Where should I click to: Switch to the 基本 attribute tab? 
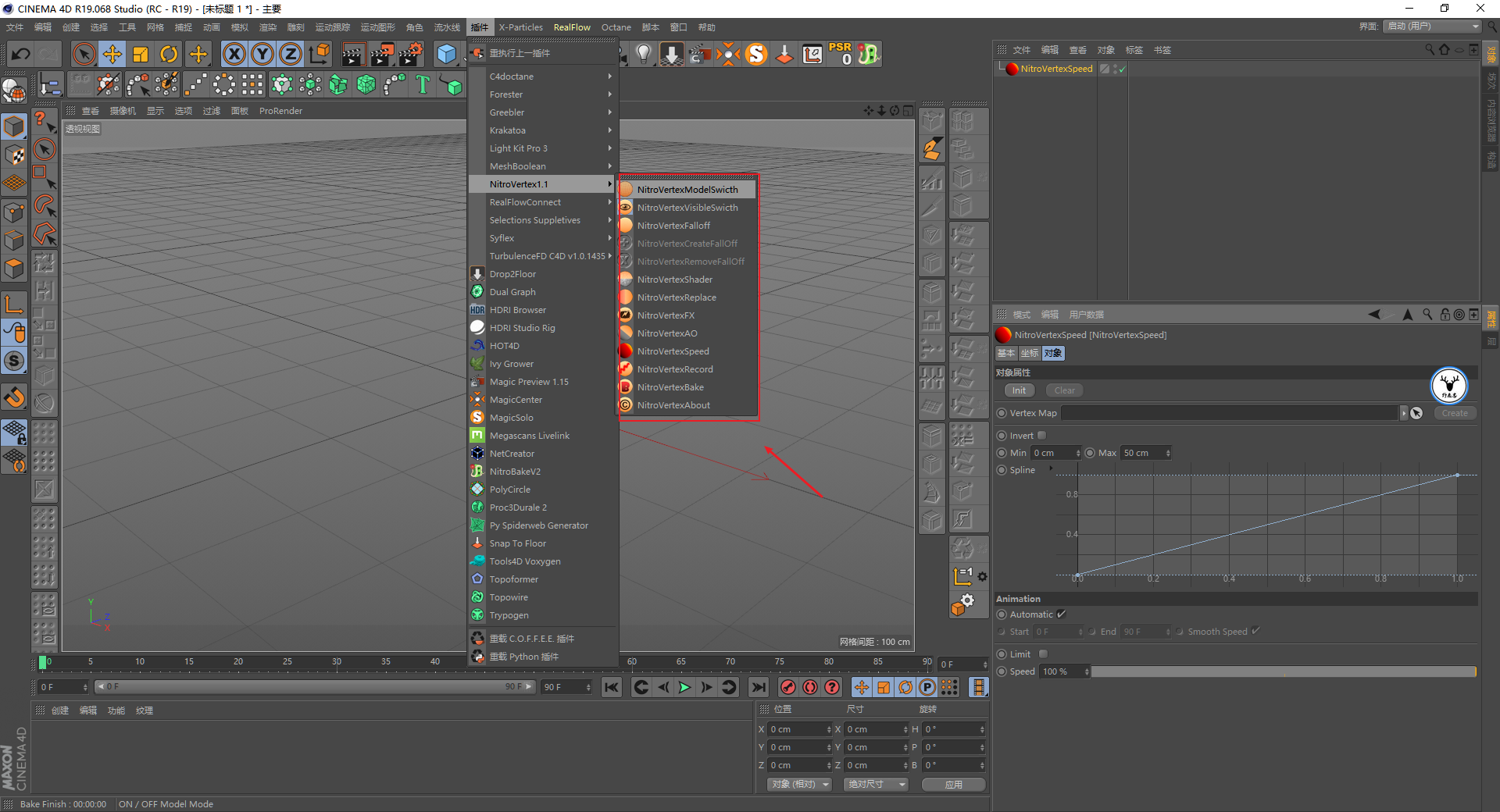point(1006,354)
